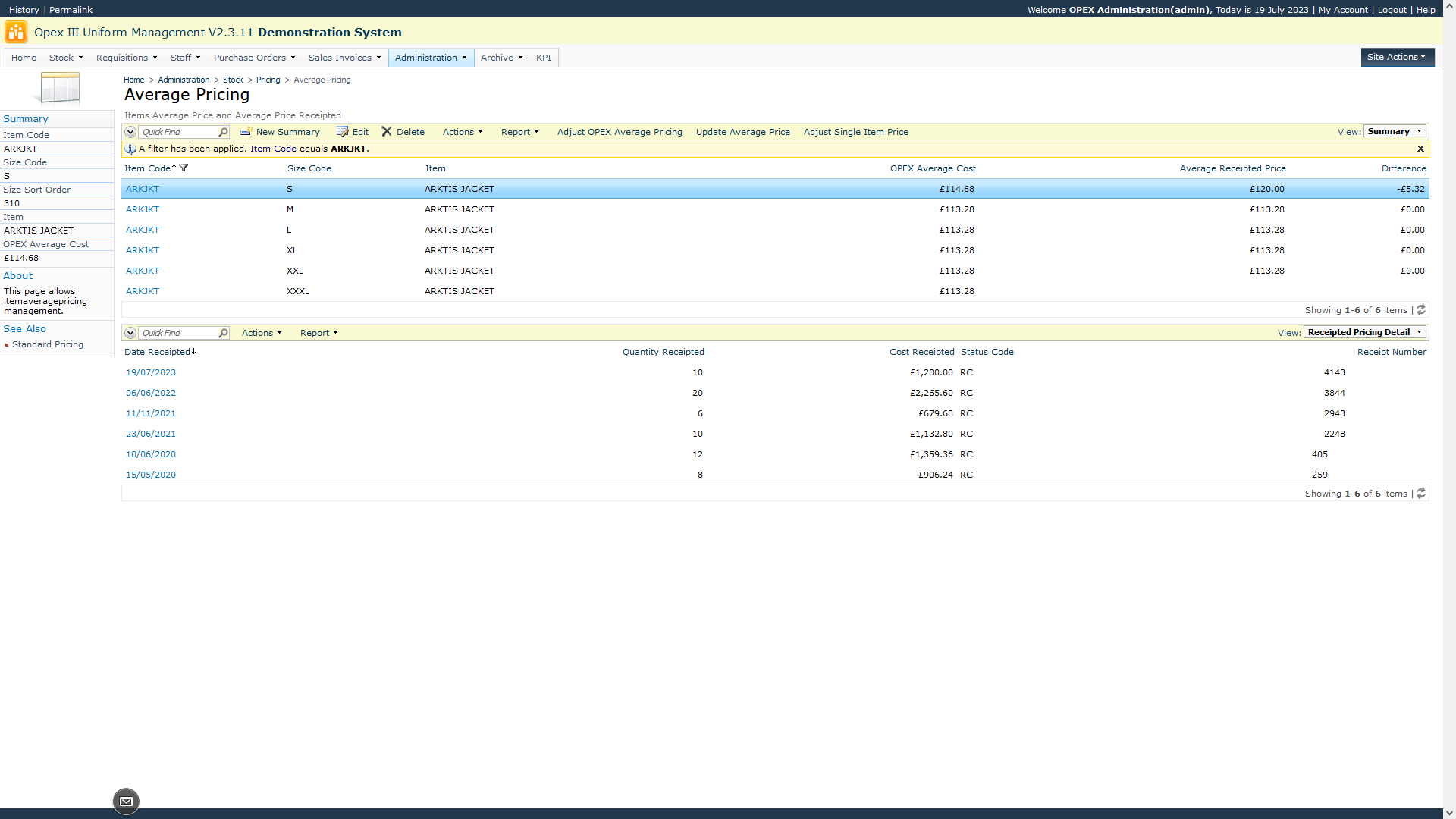Open the Site Actions dropdown

[x=1397, y=58]
